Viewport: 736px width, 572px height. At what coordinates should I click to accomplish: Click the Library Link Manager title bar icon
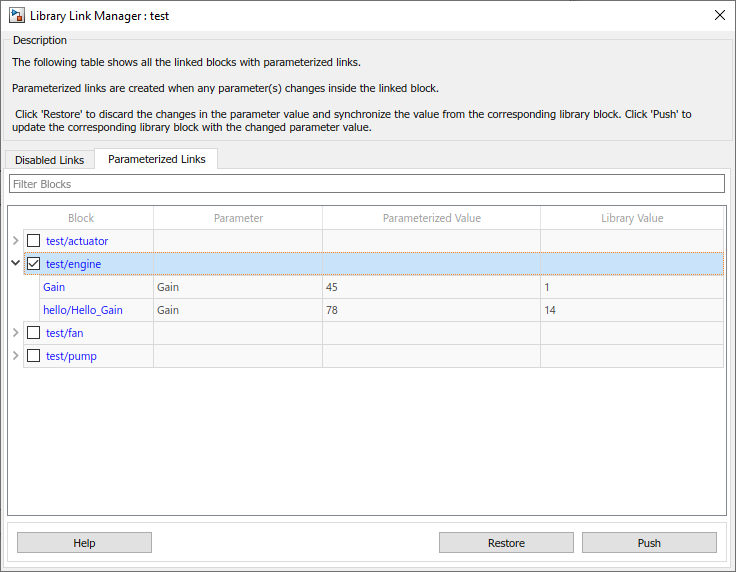pos(17,15)
